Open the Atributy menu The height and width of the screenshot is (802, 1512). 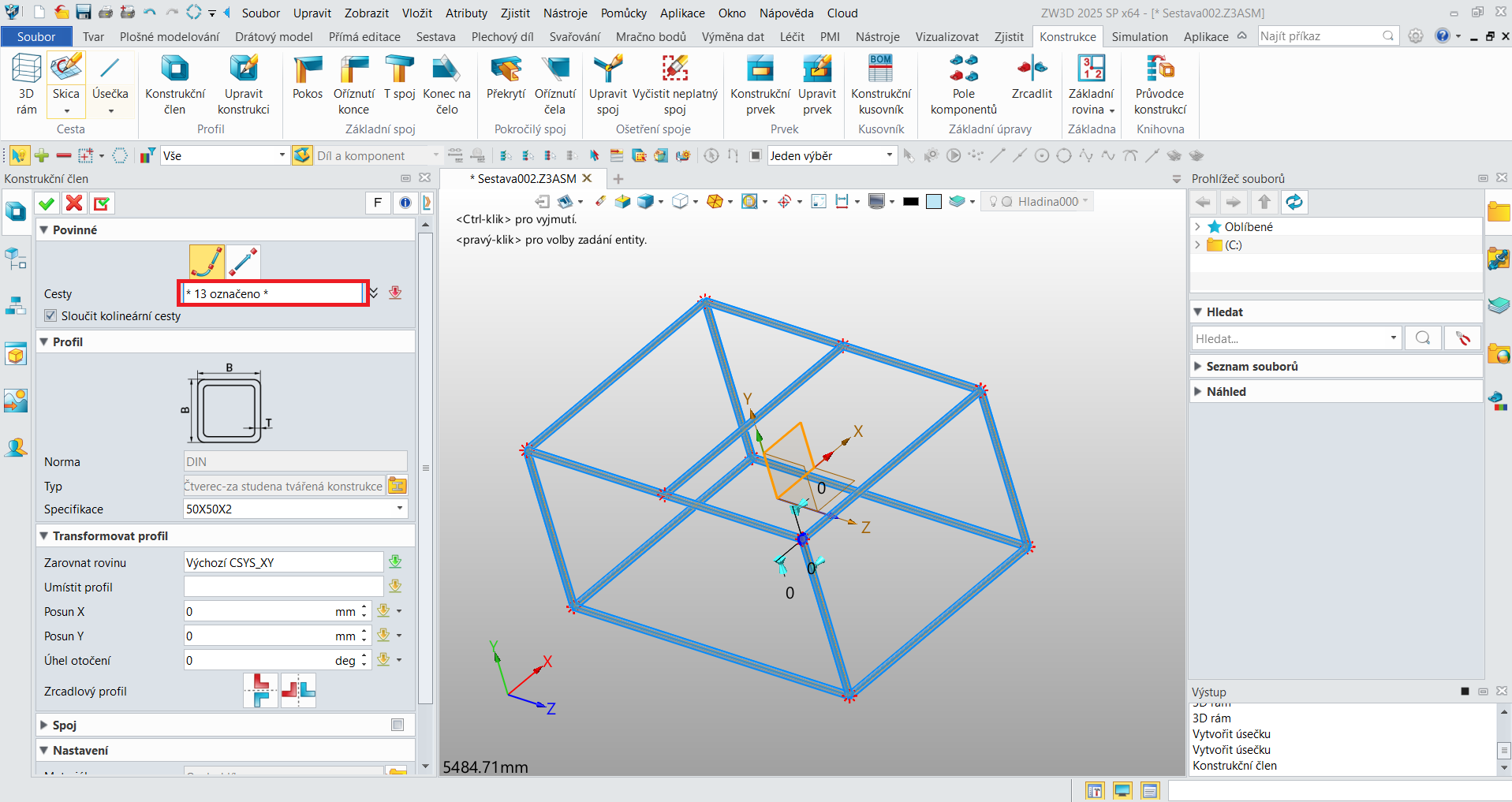click(x=467, y=13)
